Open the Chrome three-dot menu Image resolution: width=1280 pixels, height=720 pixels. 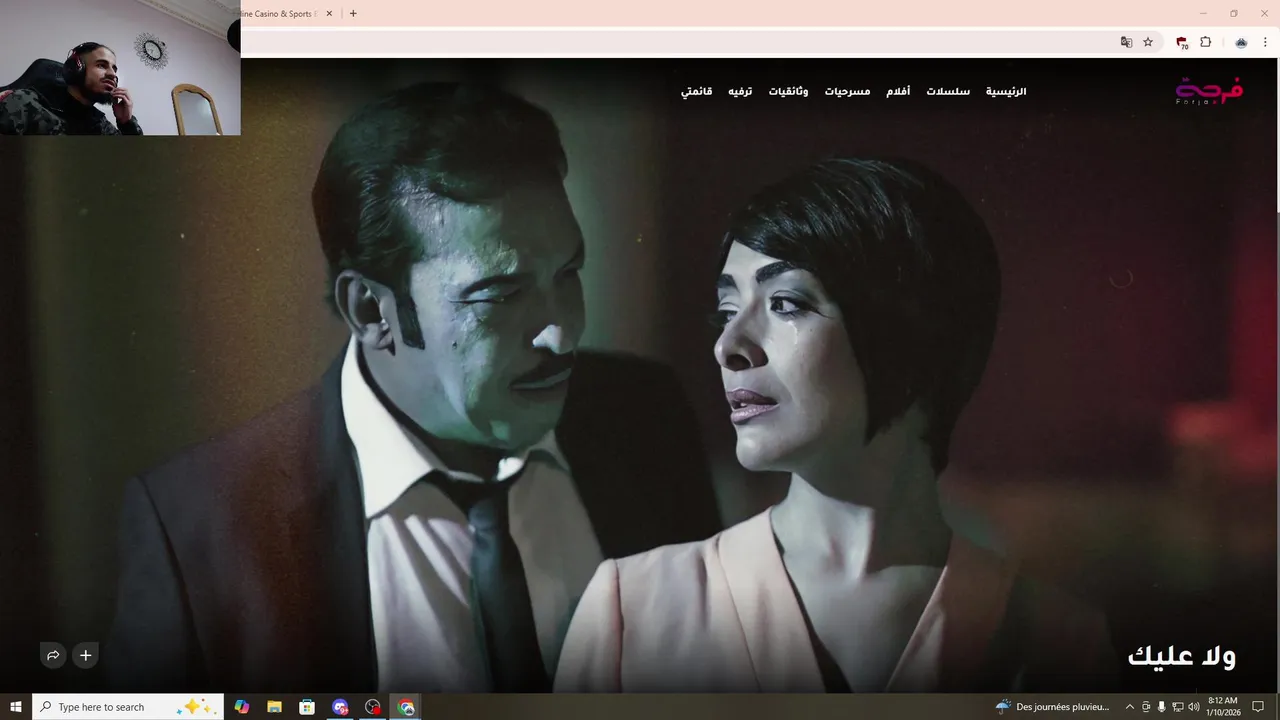click(1265, 42)
